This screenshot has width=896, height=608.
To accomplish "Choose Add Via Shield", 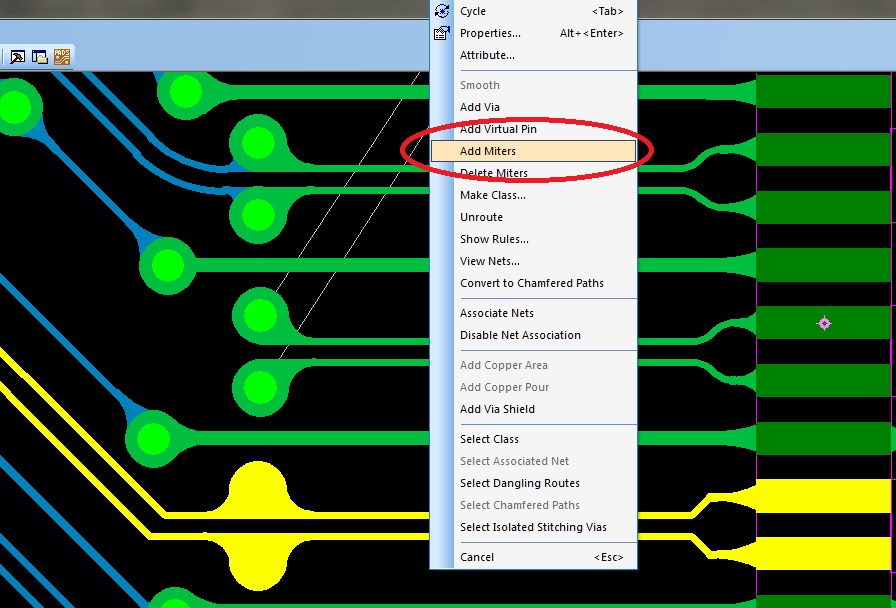I will pyautogui.click(x=534, y=409).
